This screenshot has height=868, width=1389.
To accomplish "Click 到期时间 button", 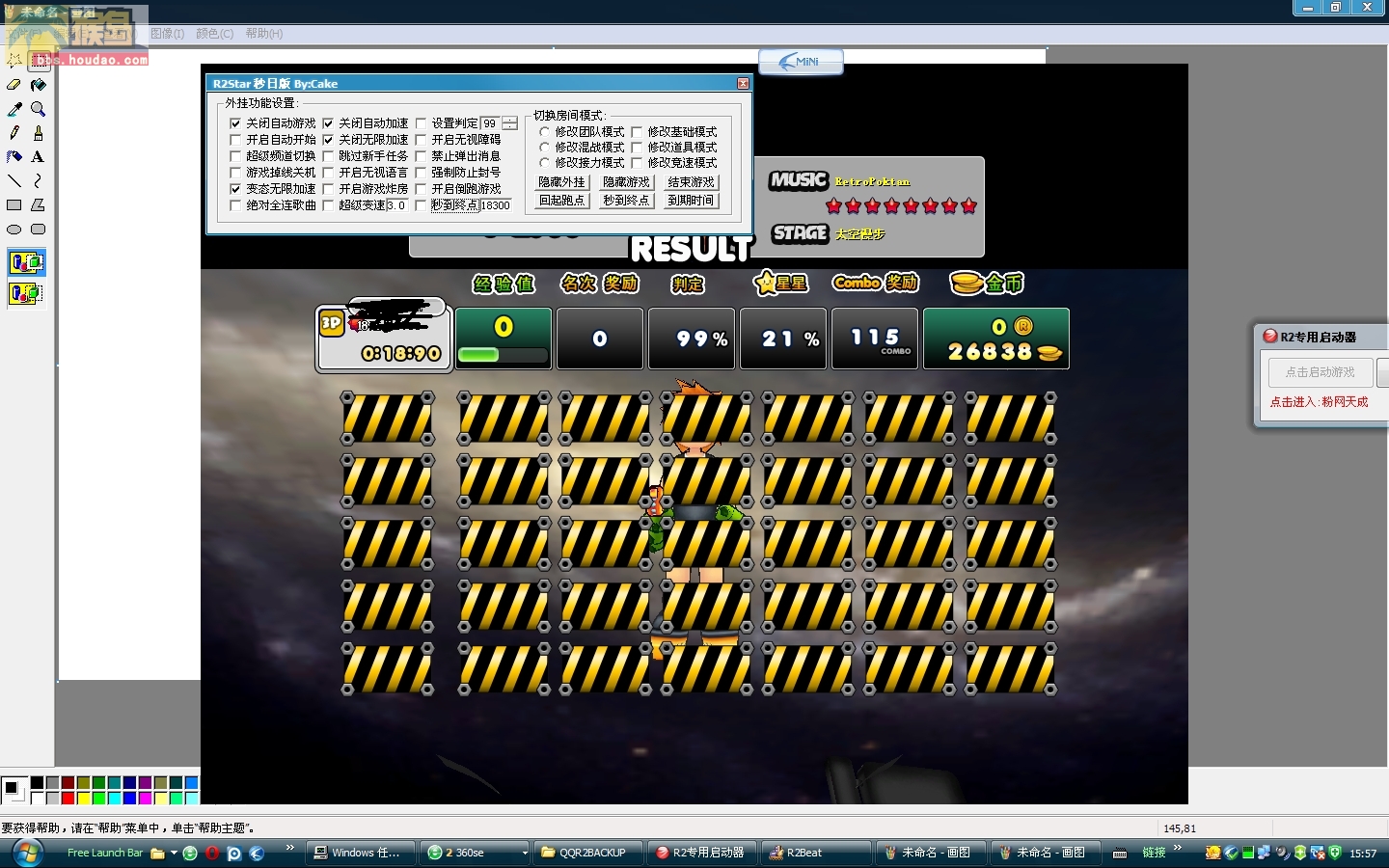I will tap(692, 201).
